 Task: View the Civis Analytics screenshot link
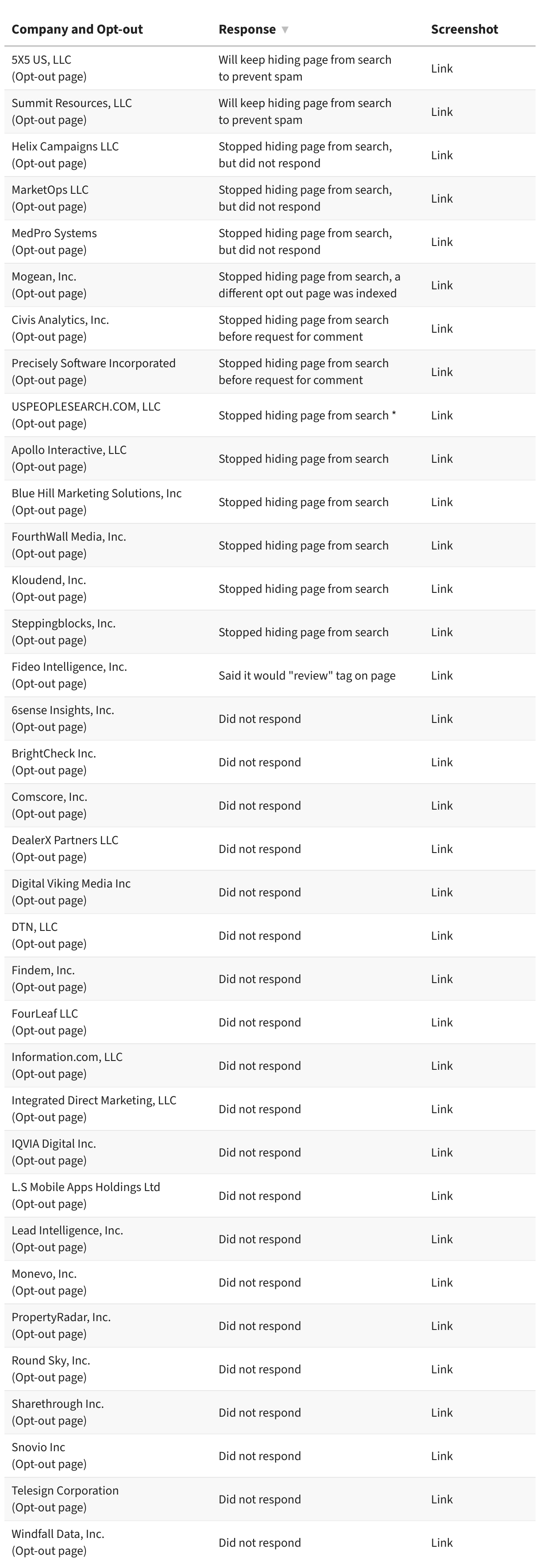pyautogui.click(x=441, y=329)
